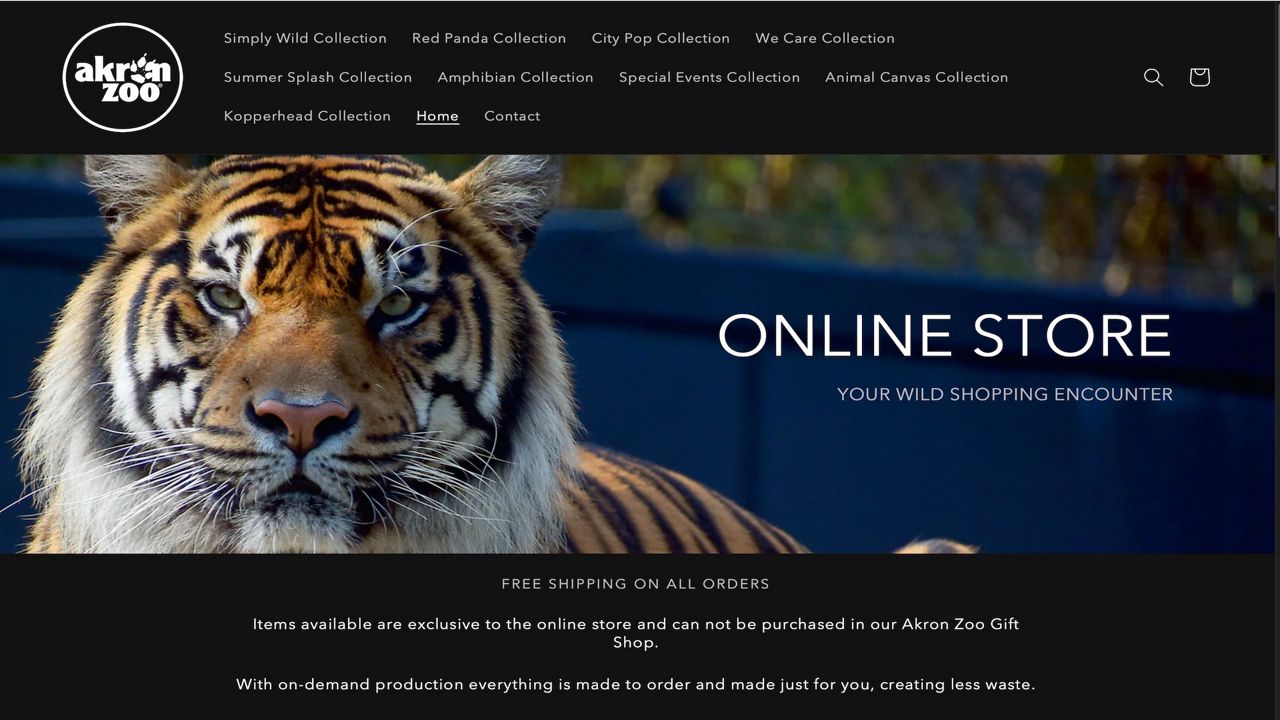Open Animal Canvas Collection

click(916, 77)
